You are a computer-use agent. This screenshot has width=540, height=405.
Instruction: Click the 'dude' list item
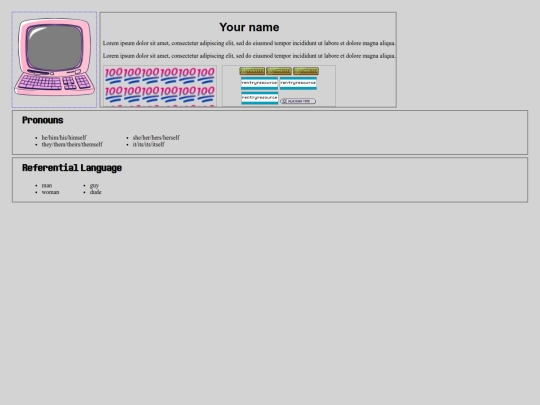[x=95, y=192]
